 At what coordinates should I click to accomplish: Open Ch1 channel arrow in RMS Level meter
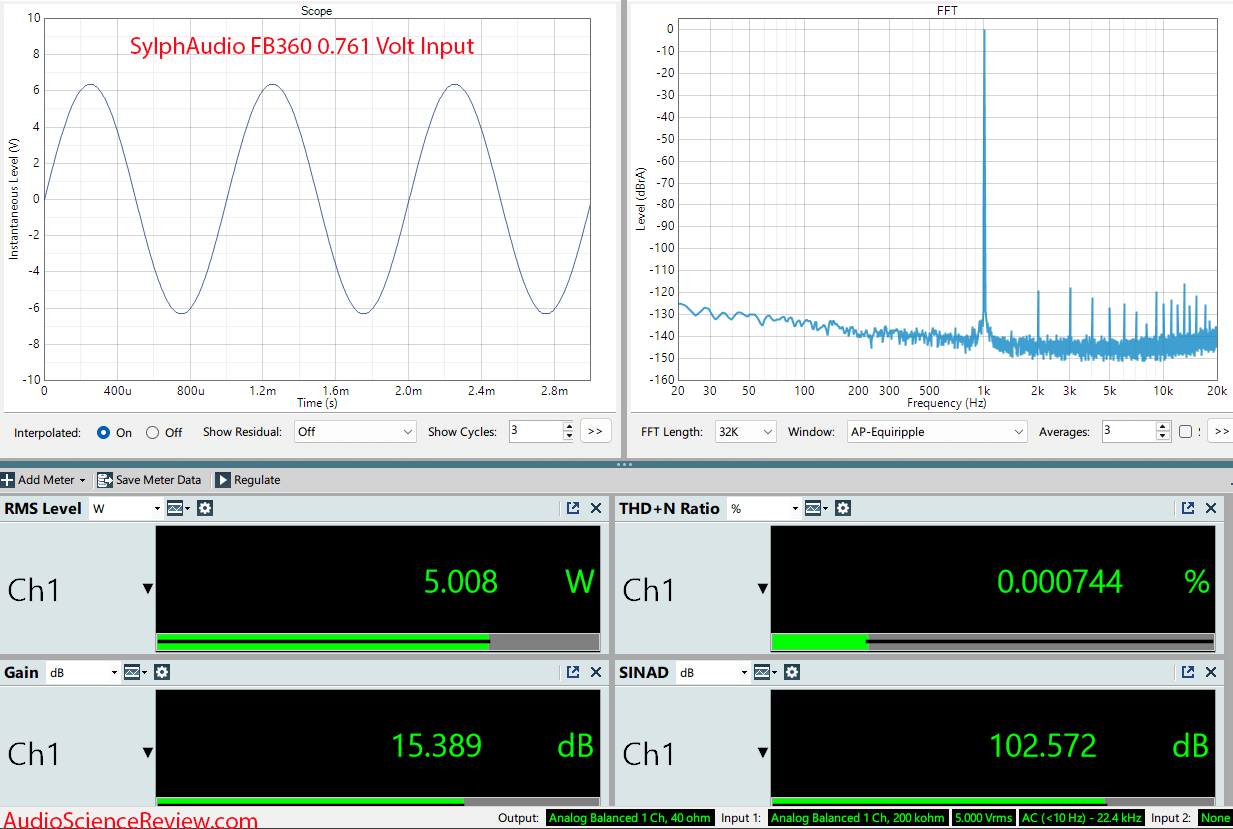148,589
